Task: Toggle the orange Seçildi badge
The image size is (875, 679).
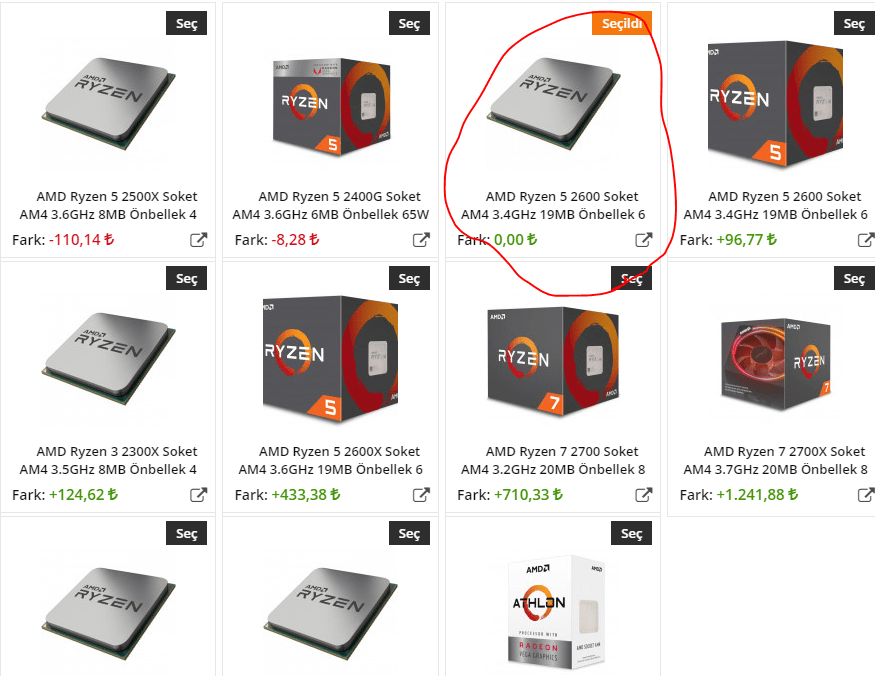Action: pyautogui.click(x=622, y=23)
